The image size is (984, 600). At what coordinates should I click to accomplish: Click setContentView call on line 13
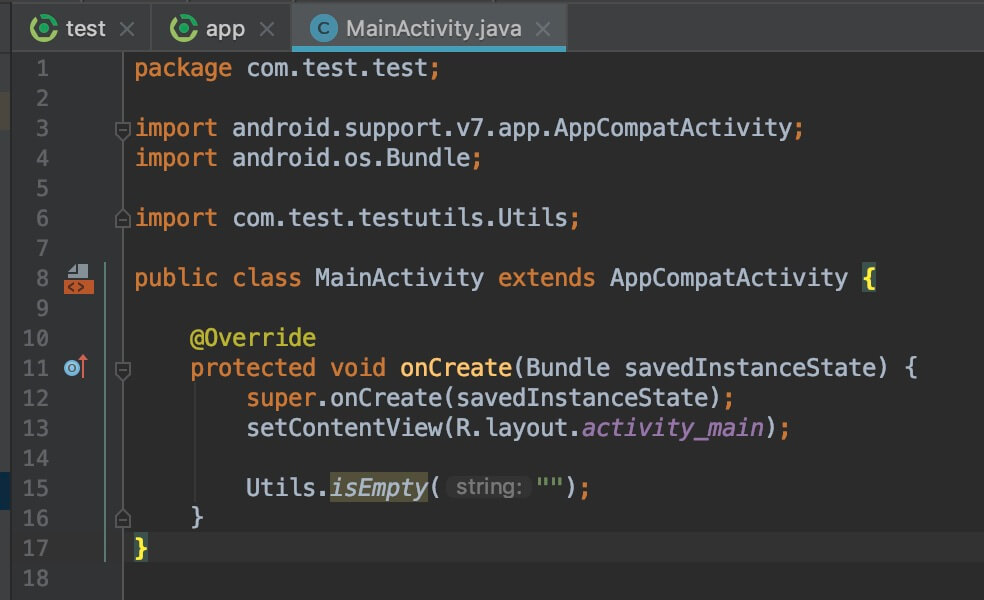tap(344, 428)
